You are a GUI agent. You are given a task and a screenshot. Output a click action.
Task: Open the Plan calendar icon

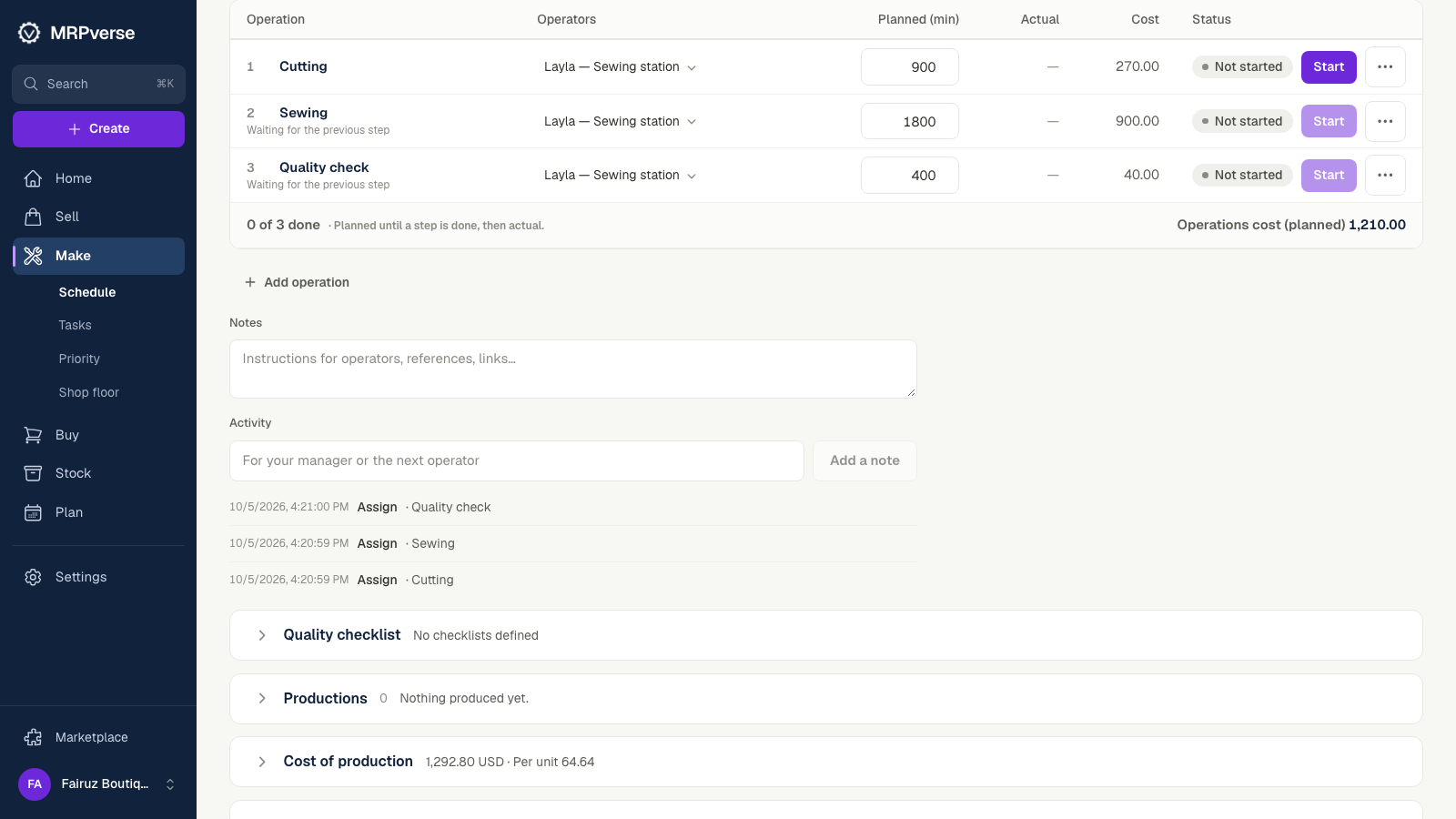33,512
